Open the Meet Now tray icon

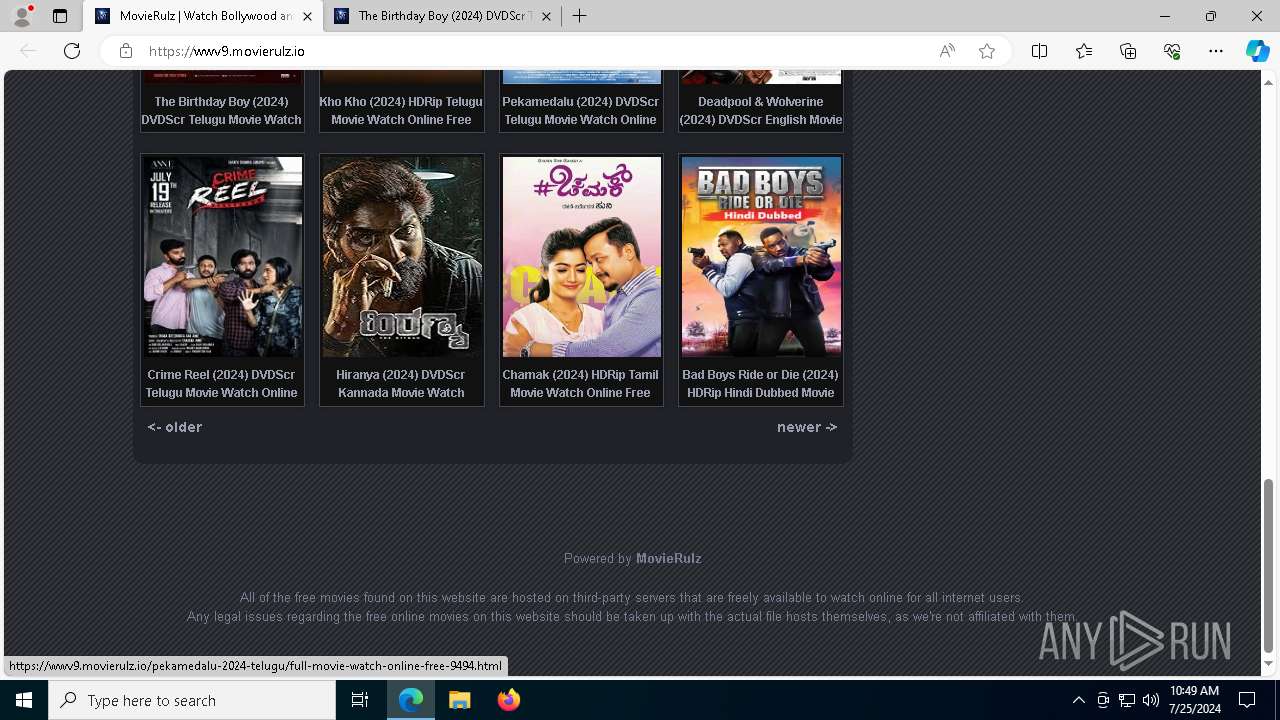pyautogui.click(x=1103, y=700)
